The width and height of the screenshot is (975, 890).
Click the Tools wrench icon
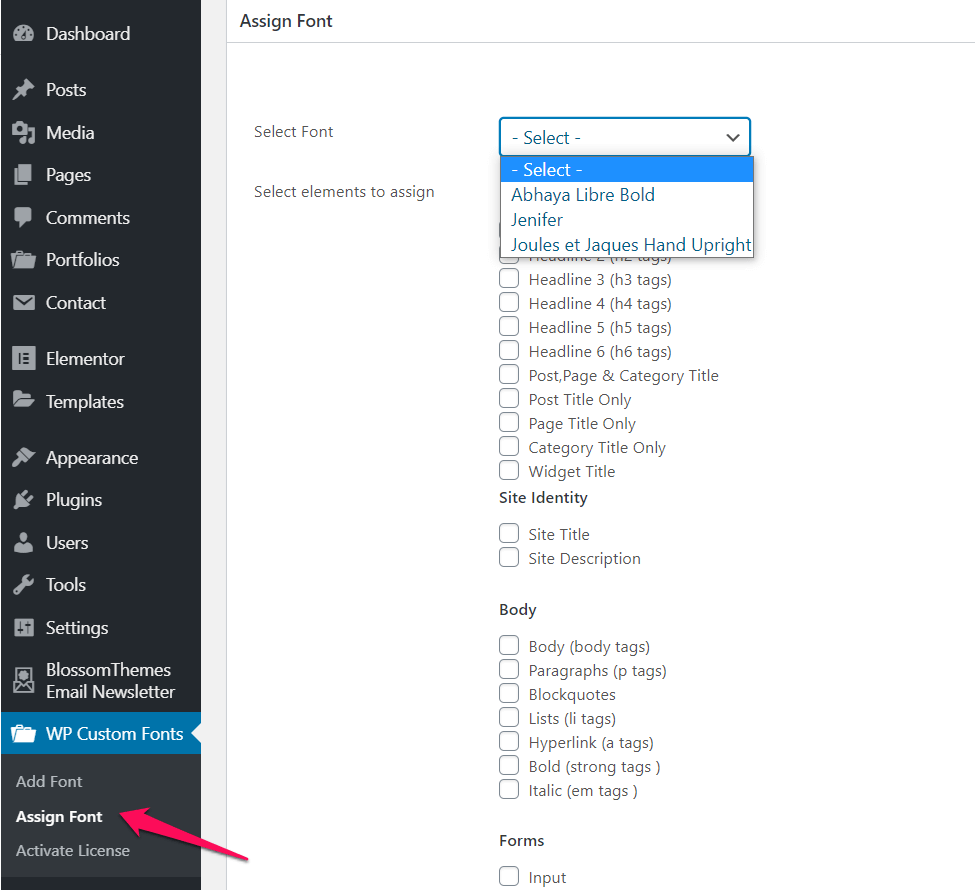(x=23, y=585)
